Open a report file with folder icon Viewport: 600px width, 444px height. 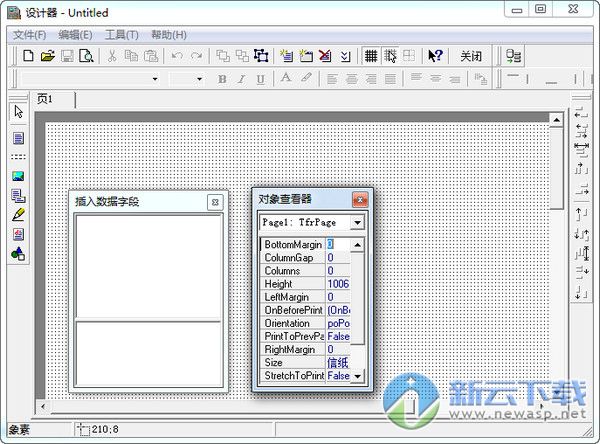[48, 56]
